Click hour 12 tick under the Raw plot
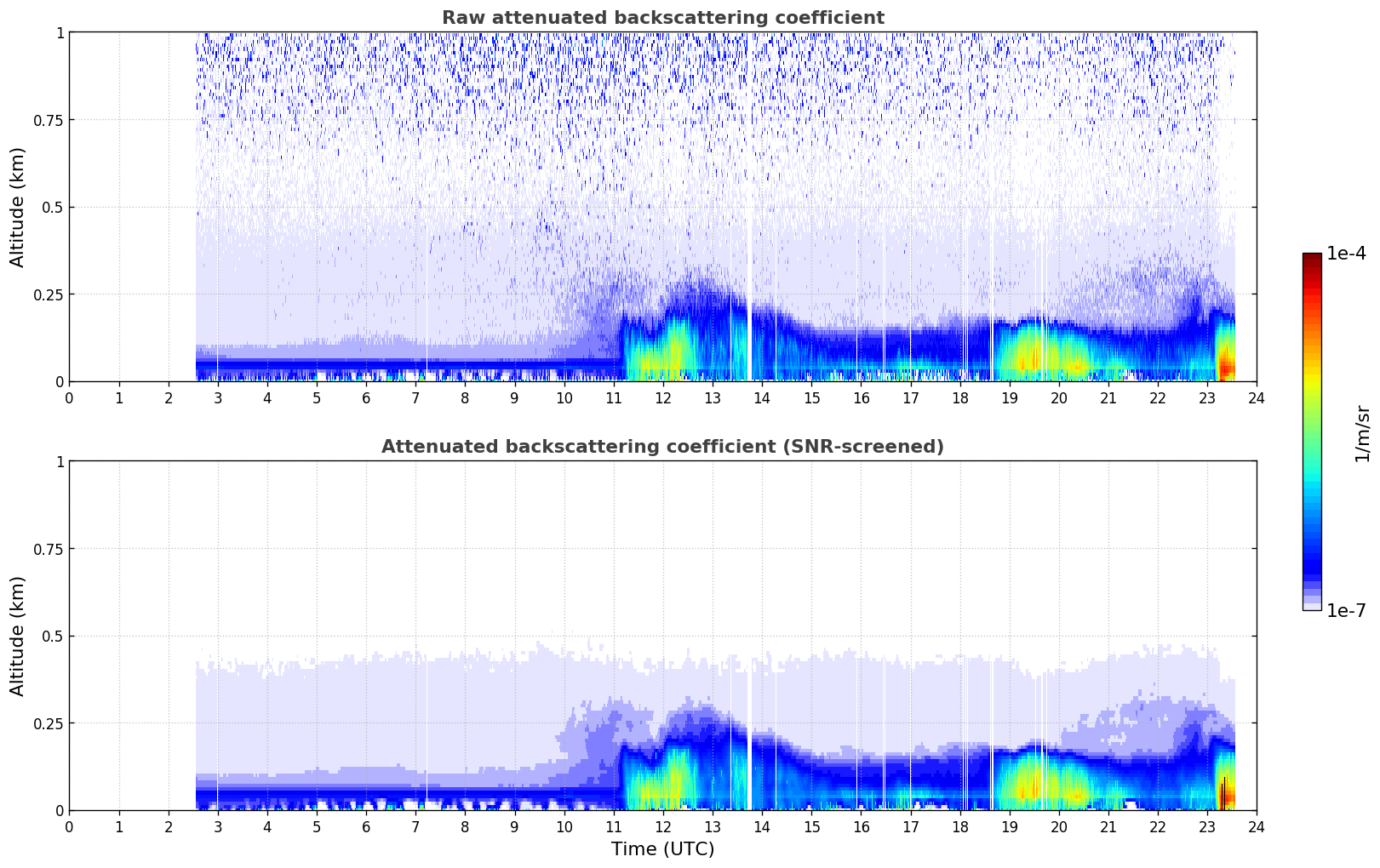1380x868 pixels. point(663,398)
